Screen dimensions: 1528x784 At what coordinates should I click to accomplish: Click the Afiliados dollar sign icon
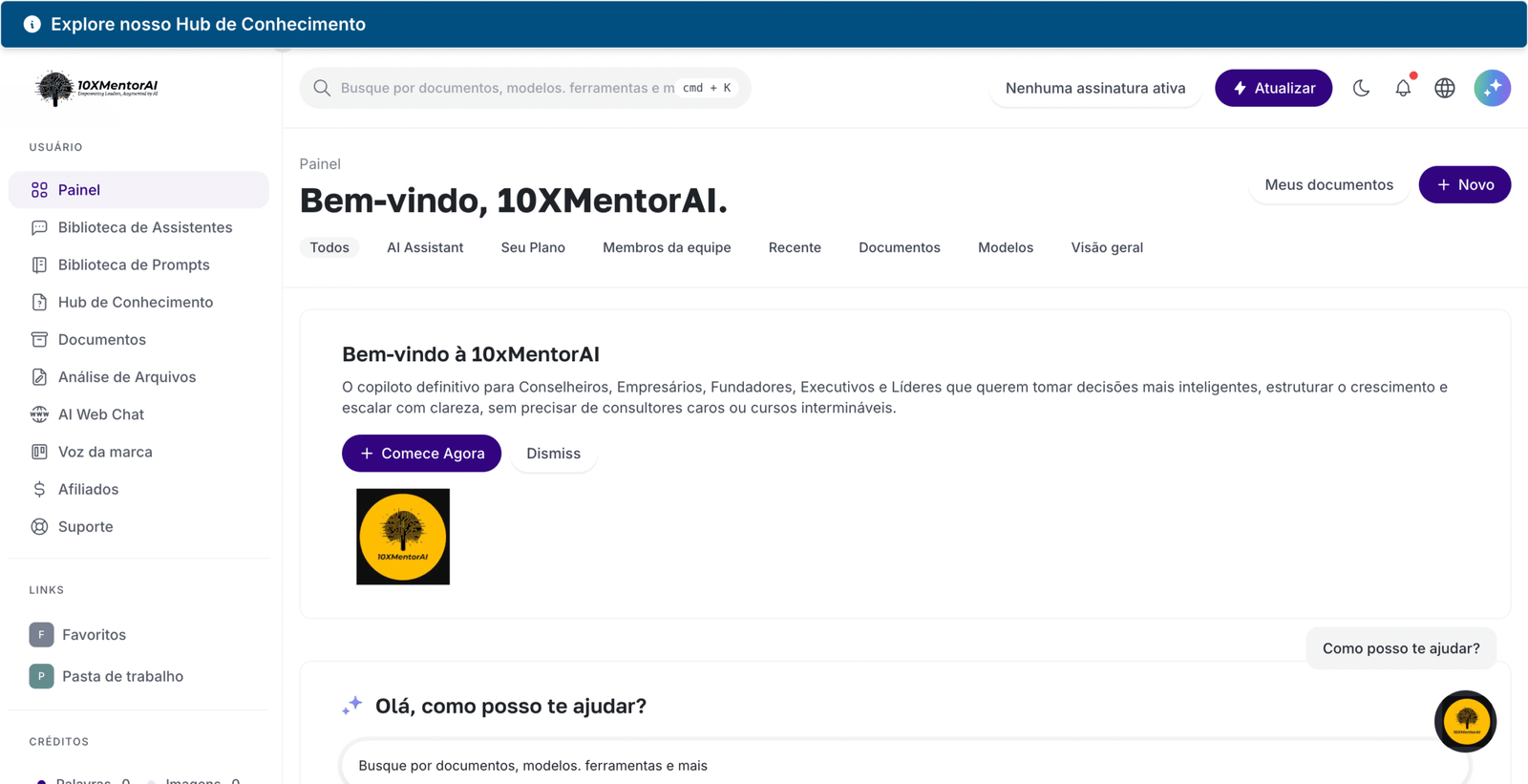tap(39, 489)
